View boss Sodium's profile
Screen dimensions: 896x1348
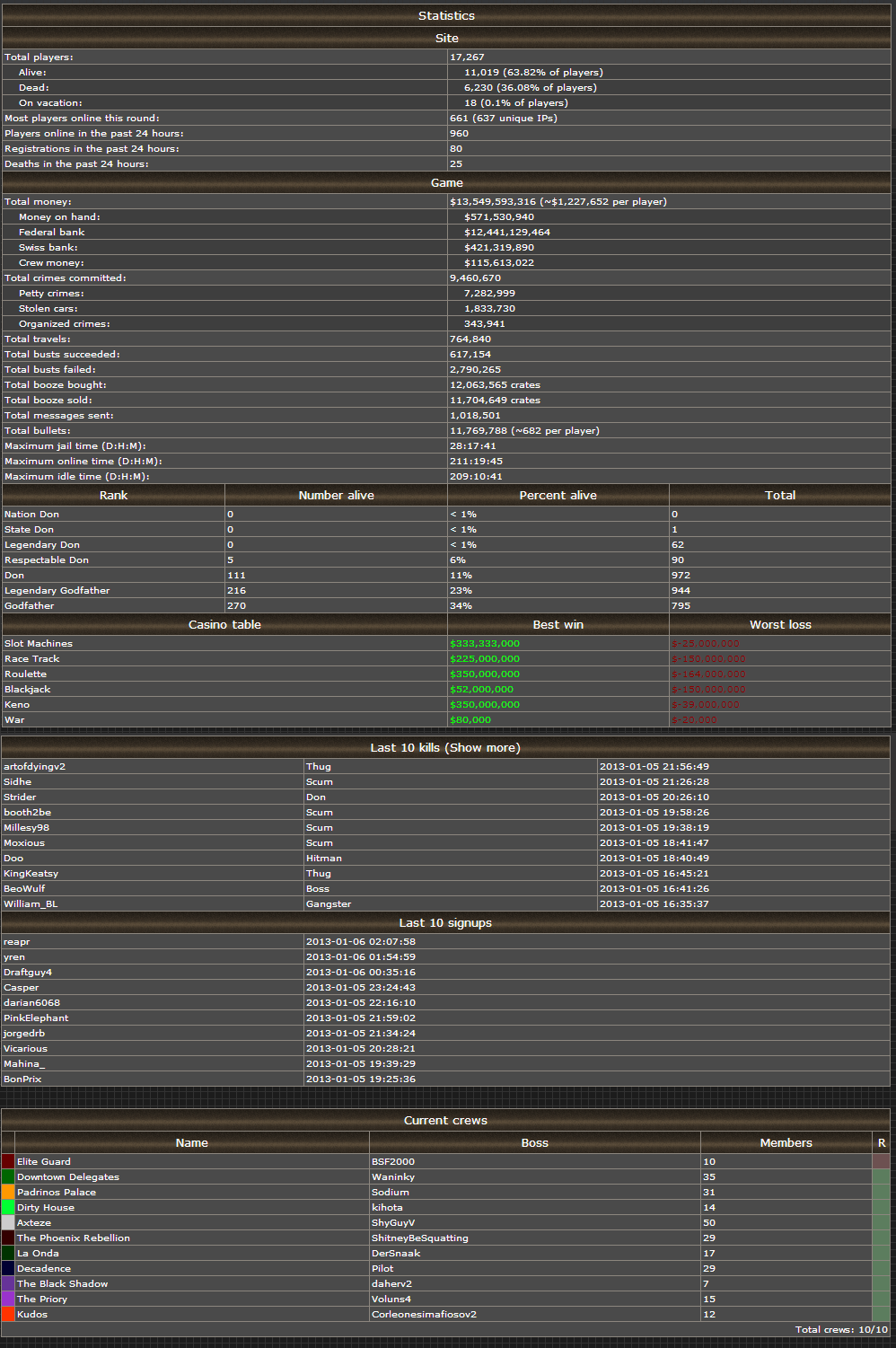click(x=391, y=1192)
